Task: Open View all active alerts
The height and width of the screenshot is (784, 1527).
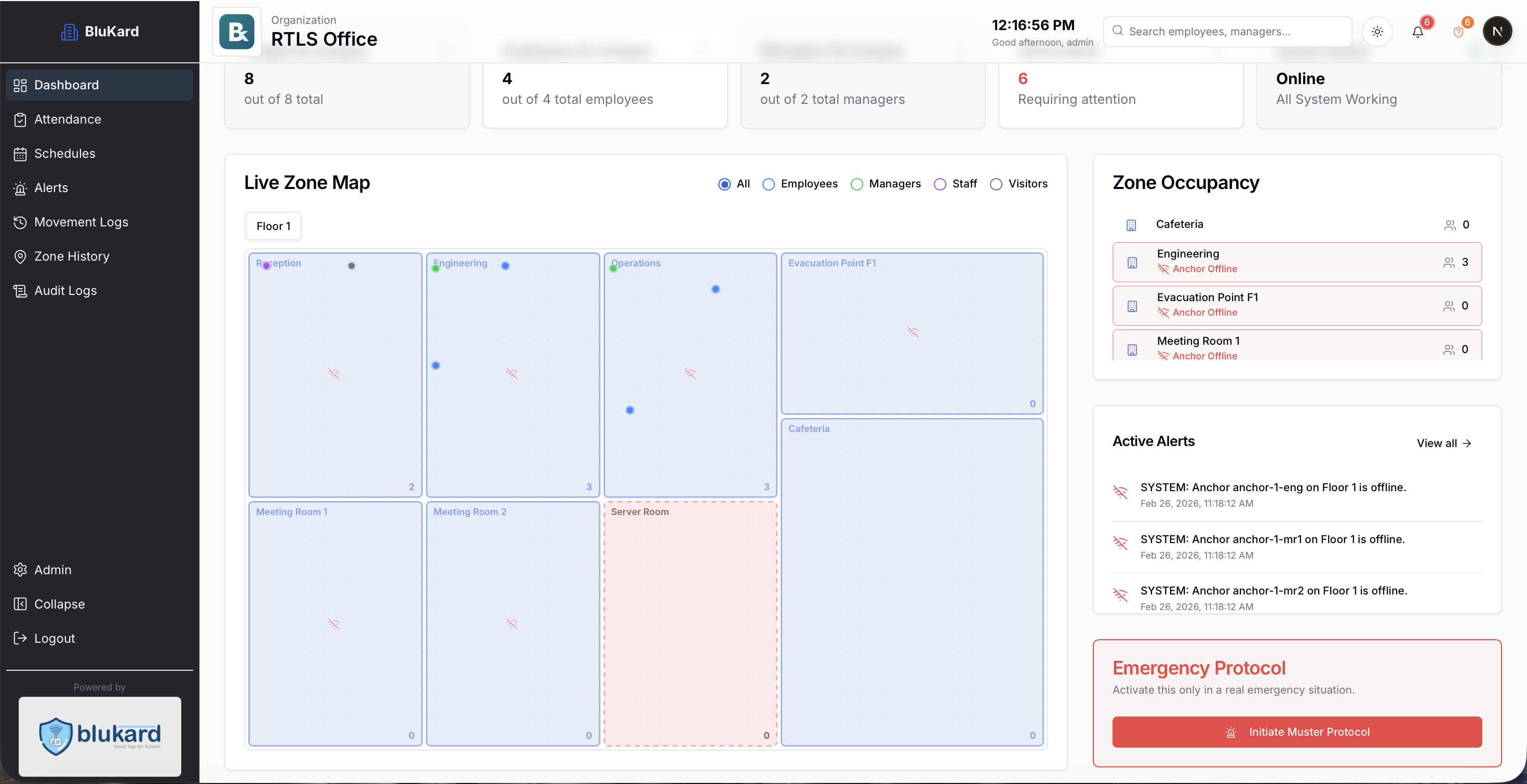Action: click(1443, 443)
